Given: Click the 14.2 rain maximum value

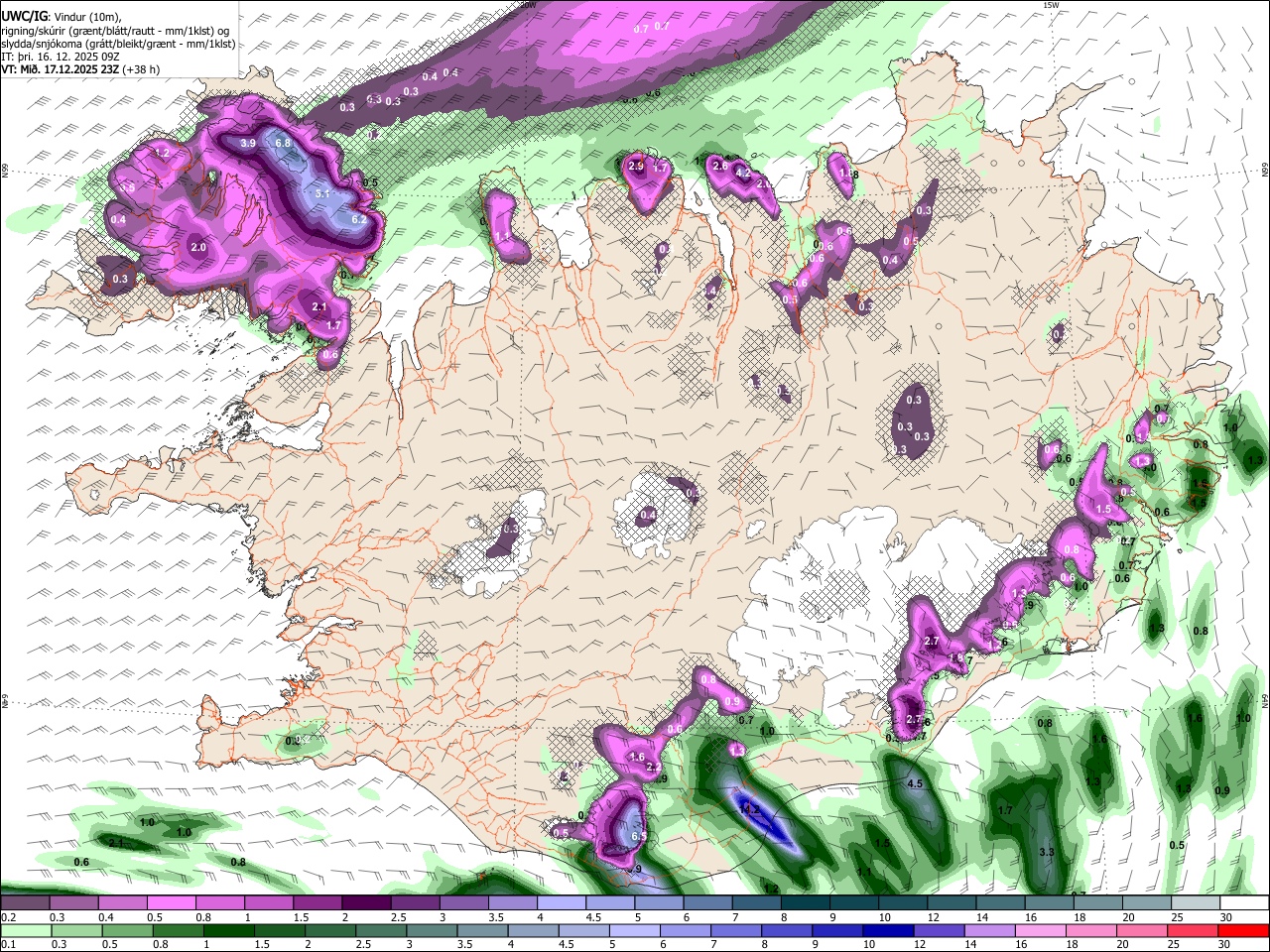Looking at the screenshot, I should tap(750, 810).
